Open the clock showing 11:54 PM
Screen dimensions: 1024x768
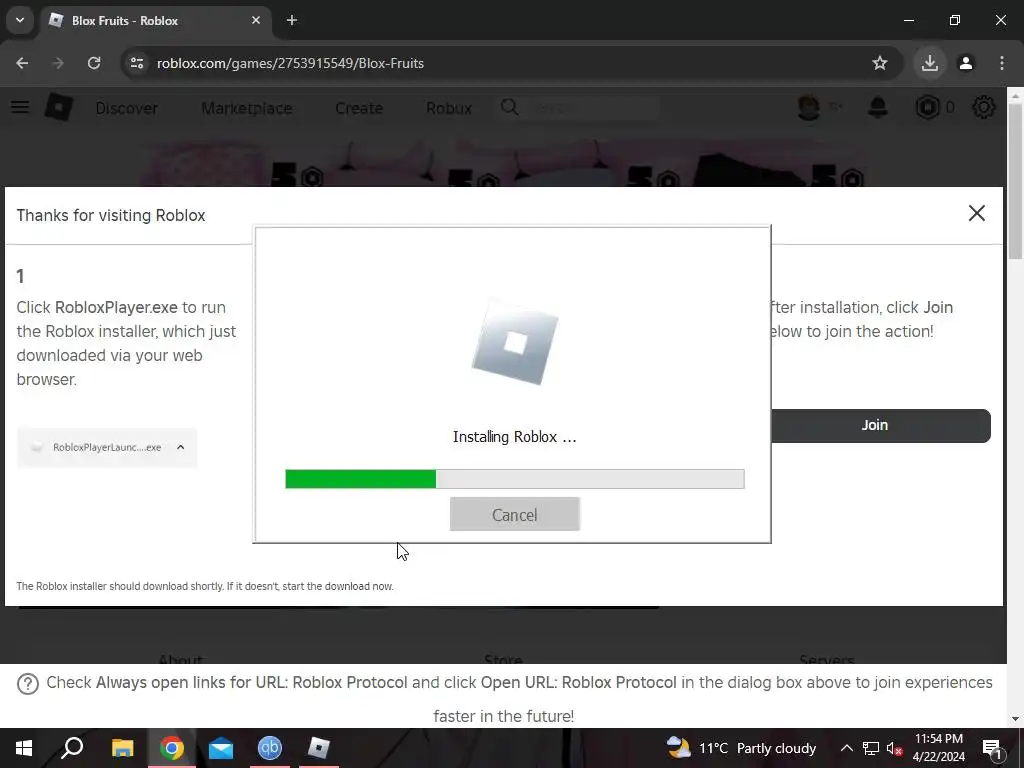click(x=938, y=748)
